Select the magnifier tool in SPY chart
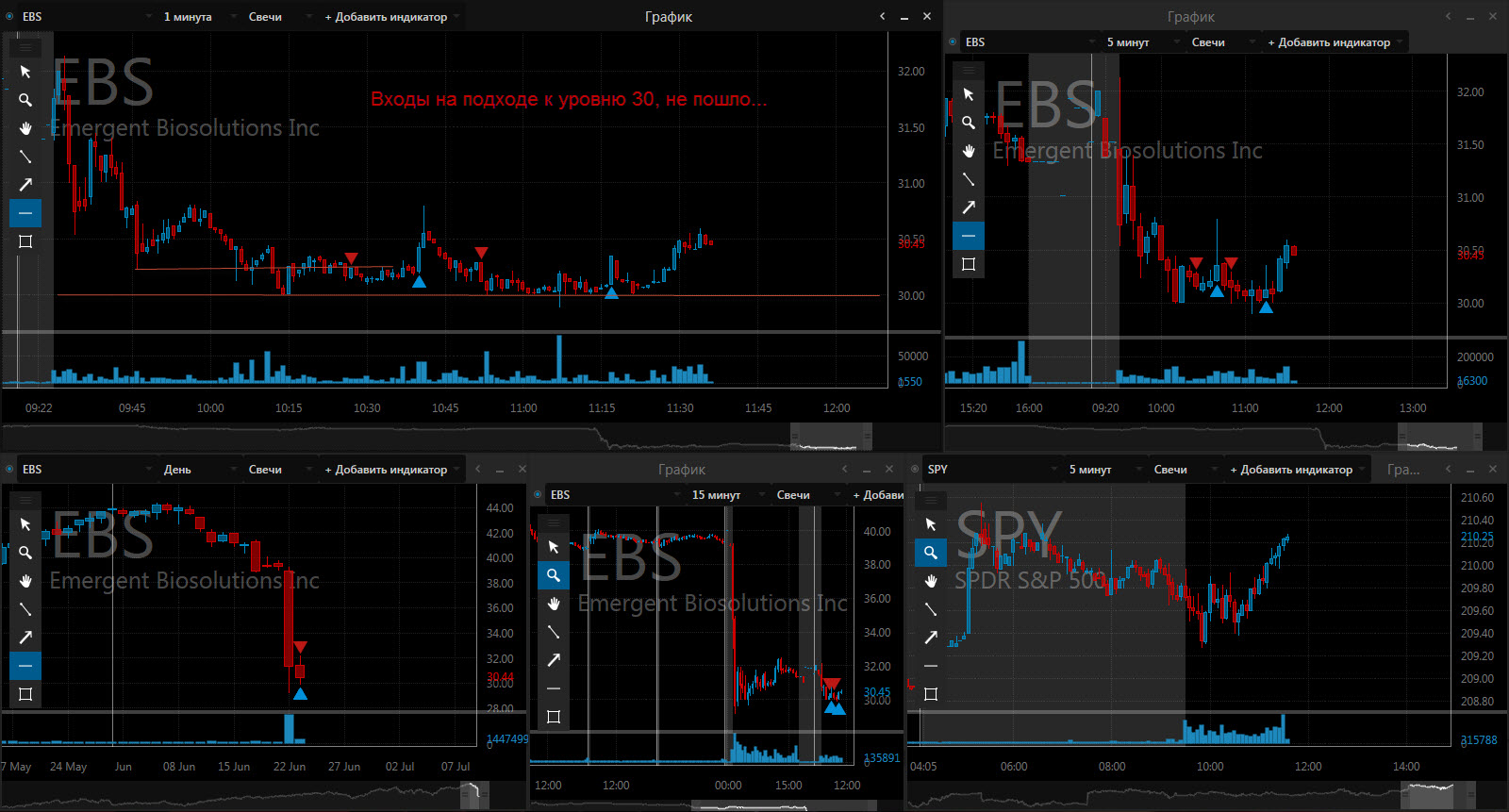Image resolution: width=1509 pixels, height=812 pixels. pyautogui.click(x=931, y=553)
